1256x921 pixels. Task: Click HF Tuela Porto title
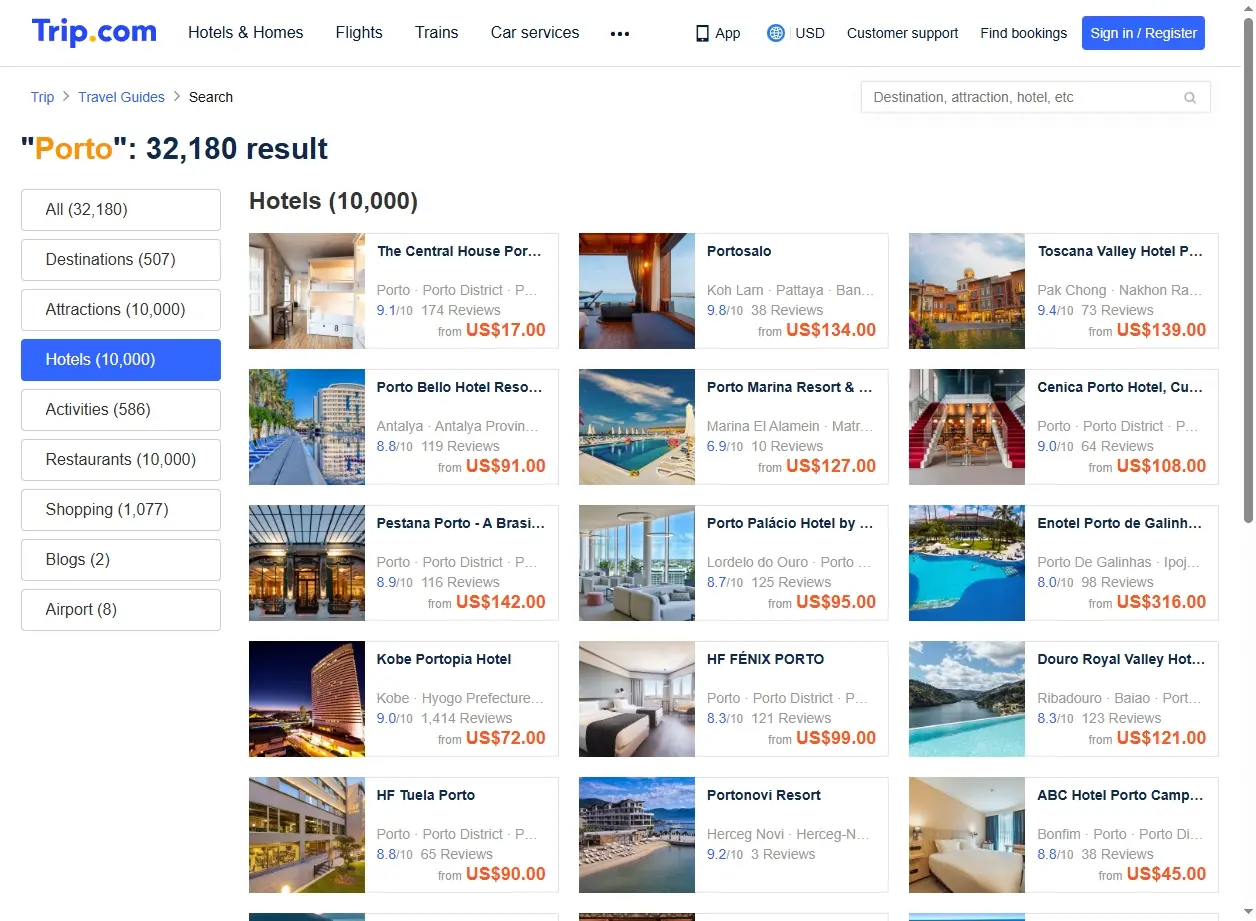pos(426,795)
